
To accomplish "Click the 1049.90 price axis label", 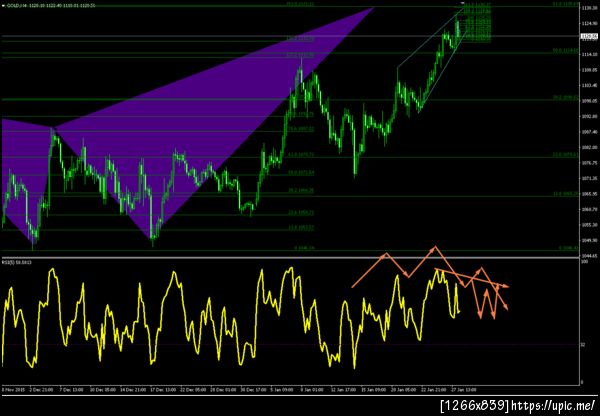I will click(589, 240).
